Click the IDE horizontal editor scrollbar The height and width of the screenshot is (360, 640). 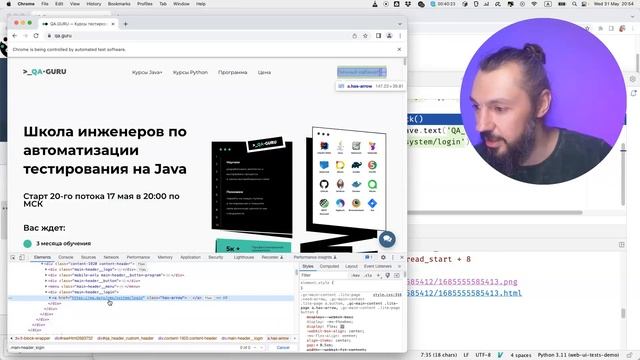(x=495, y=212)
